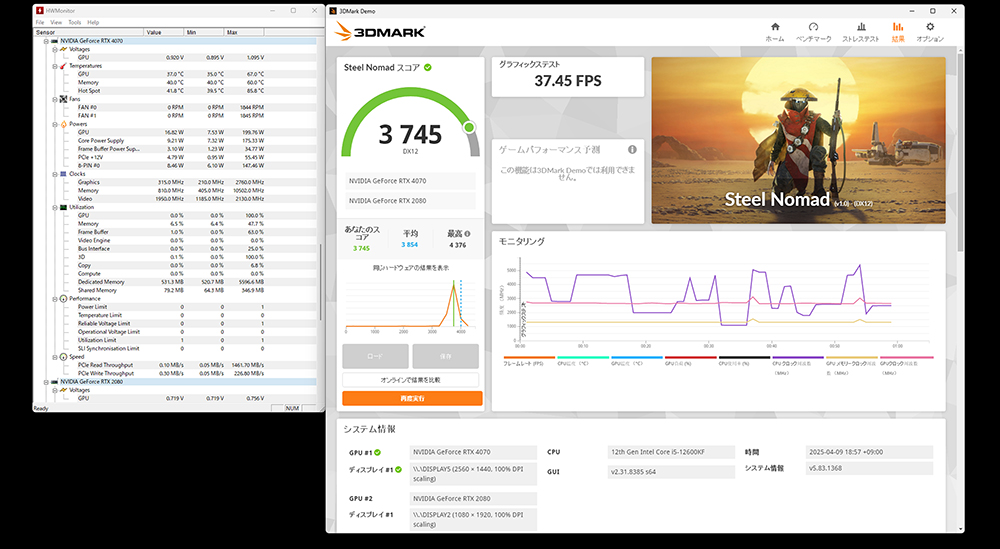
Task: Click the Fans icon in HWMonitor
Action: 63,99
